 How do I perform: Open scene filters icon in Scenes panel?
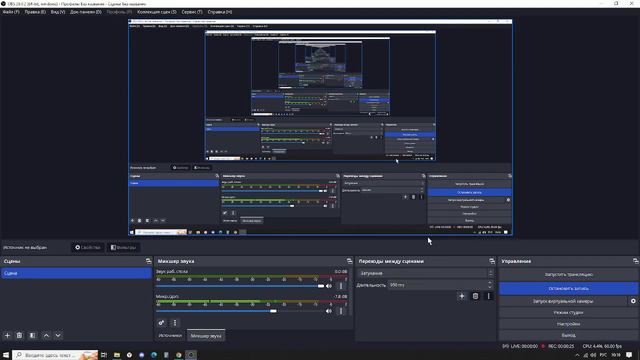tap(32, 335)
